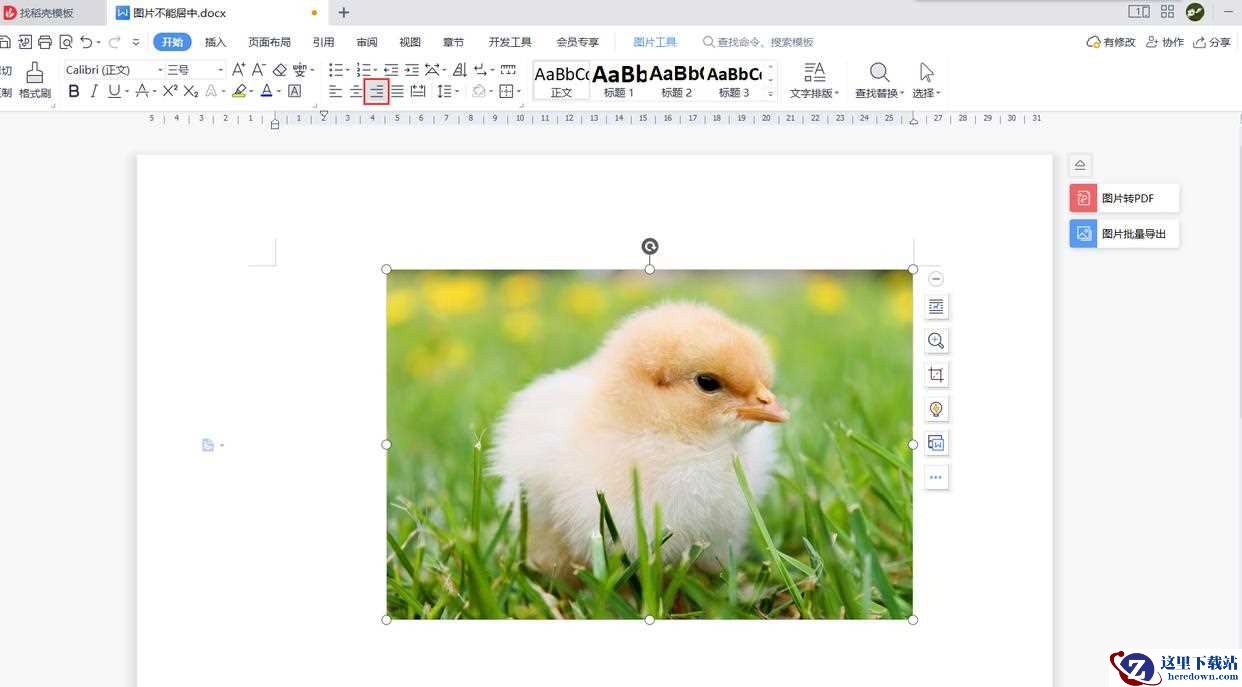Click the 图片批量导出 batch export button
Viewport: 1242px width, 687px height.
[1124, 234]
